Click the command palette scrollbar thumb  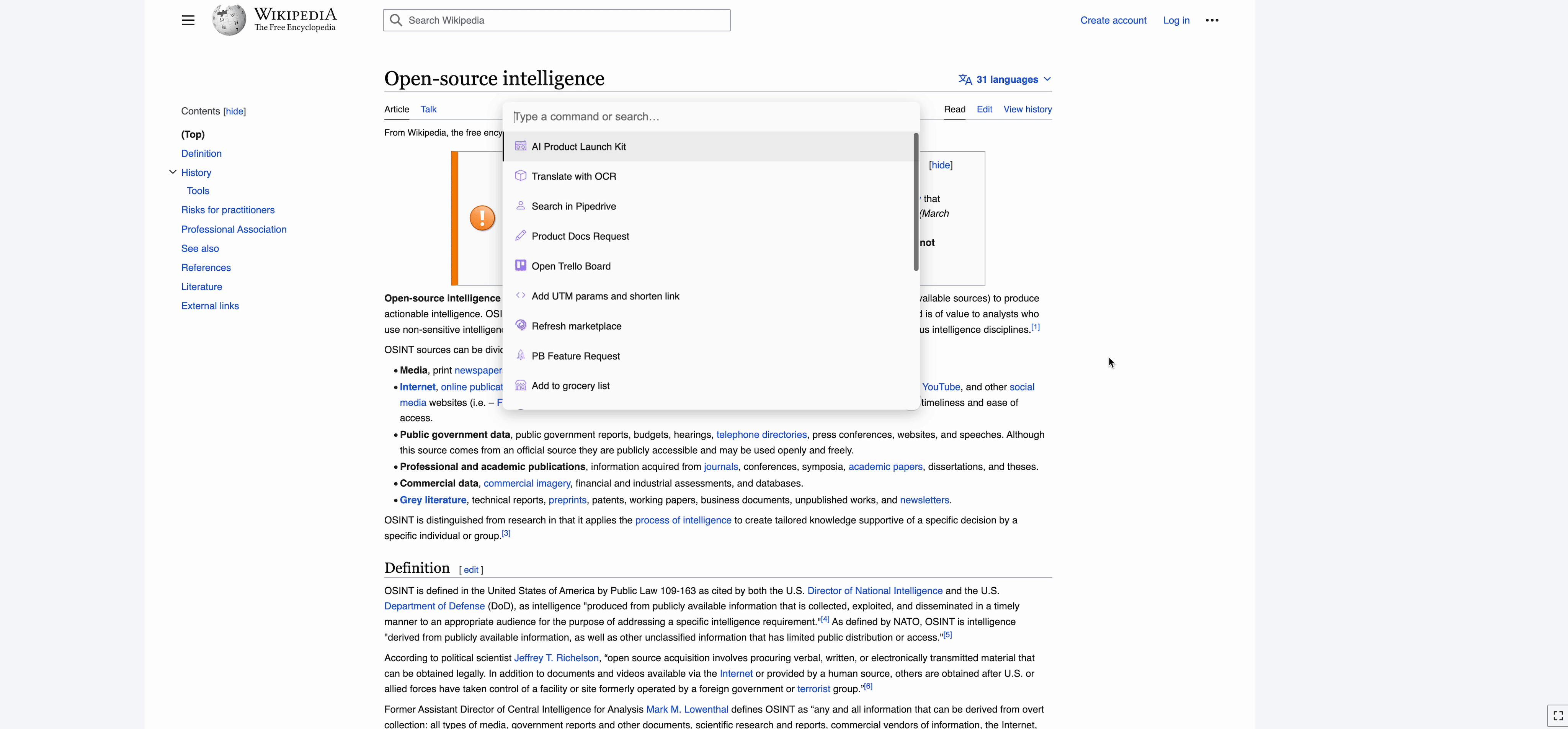915,202
